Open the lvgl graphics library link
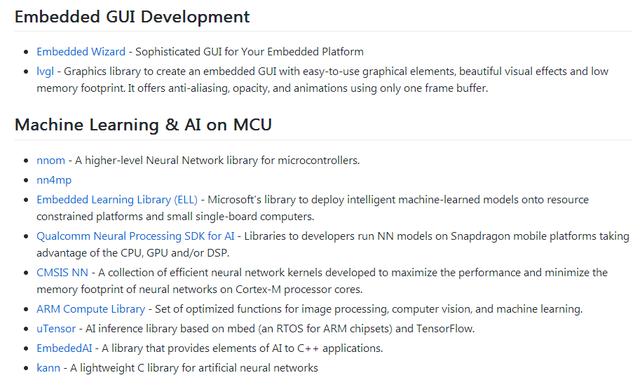This screenshot has width=640, height=387. click(x=45, y=71)
